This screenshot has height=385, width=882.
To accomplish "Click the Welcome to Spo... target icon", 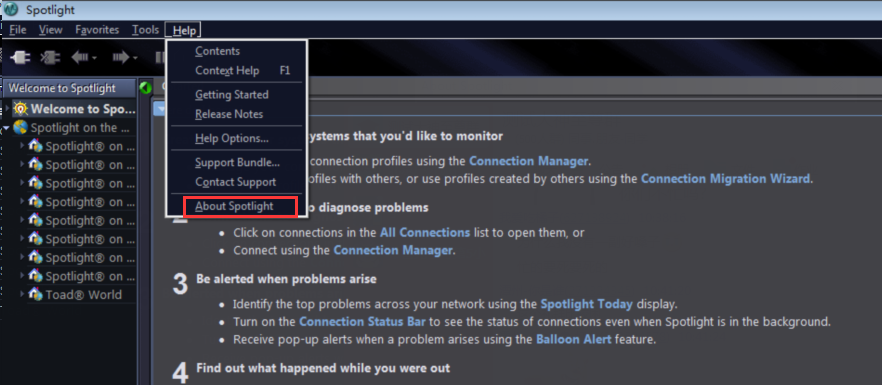I will click(21, 109).
